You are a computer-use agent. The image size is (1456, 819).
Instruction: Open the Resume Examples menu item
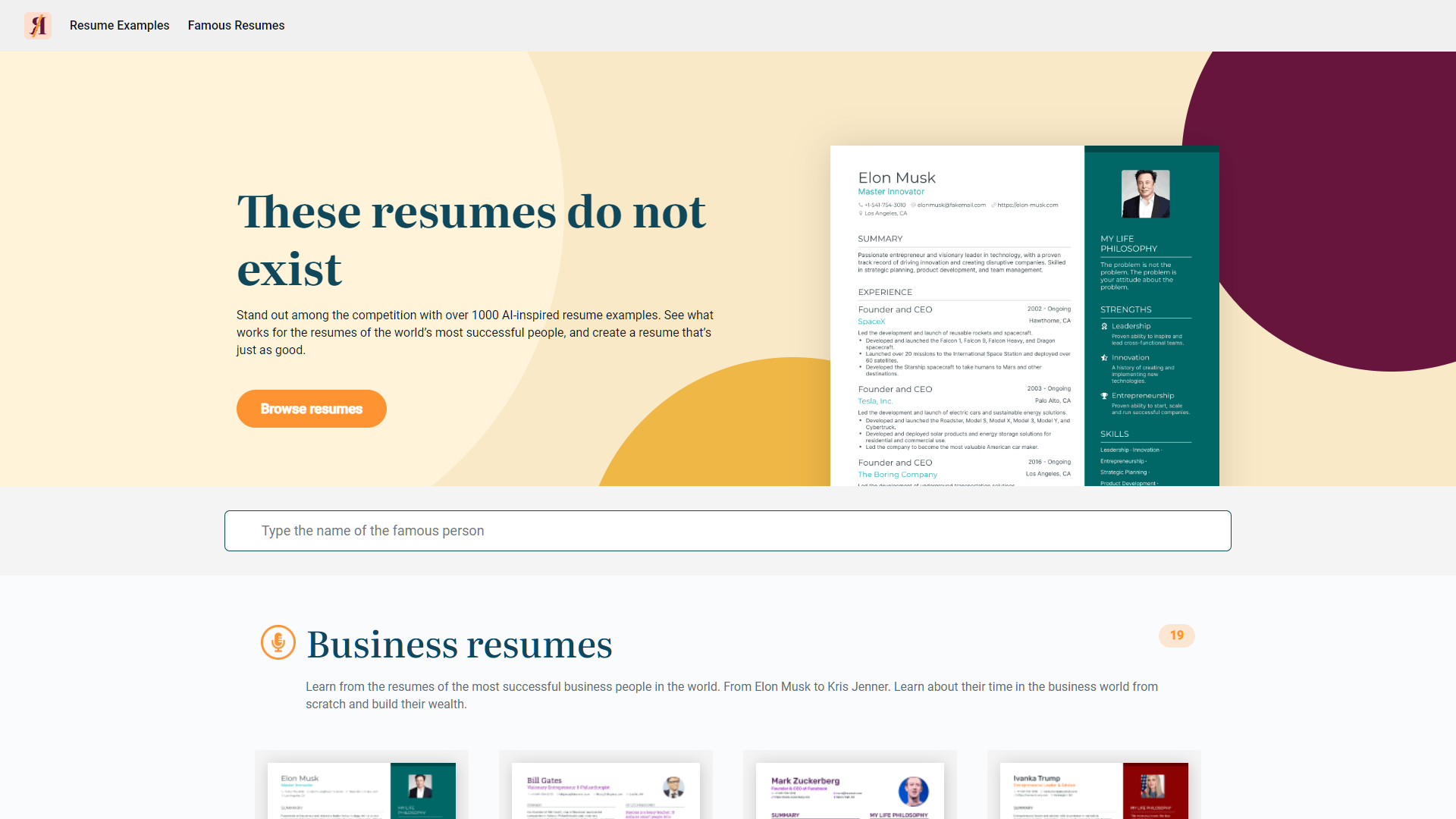119,25
